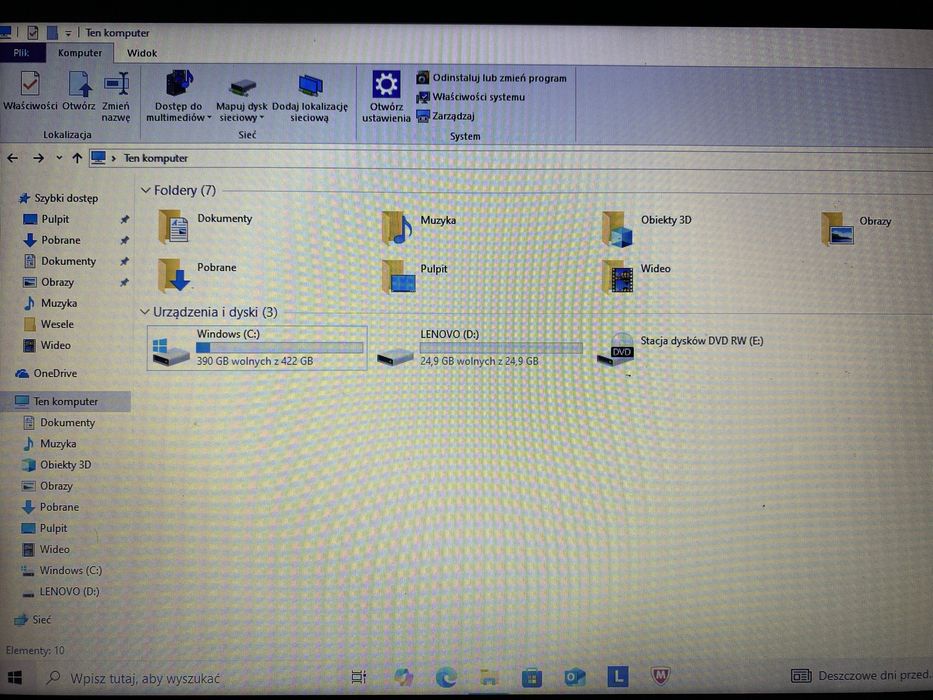Click Dodaj lokalizację sieciową
The width and height of the screenshot is (933, 700).
click(x=309, y=98)
